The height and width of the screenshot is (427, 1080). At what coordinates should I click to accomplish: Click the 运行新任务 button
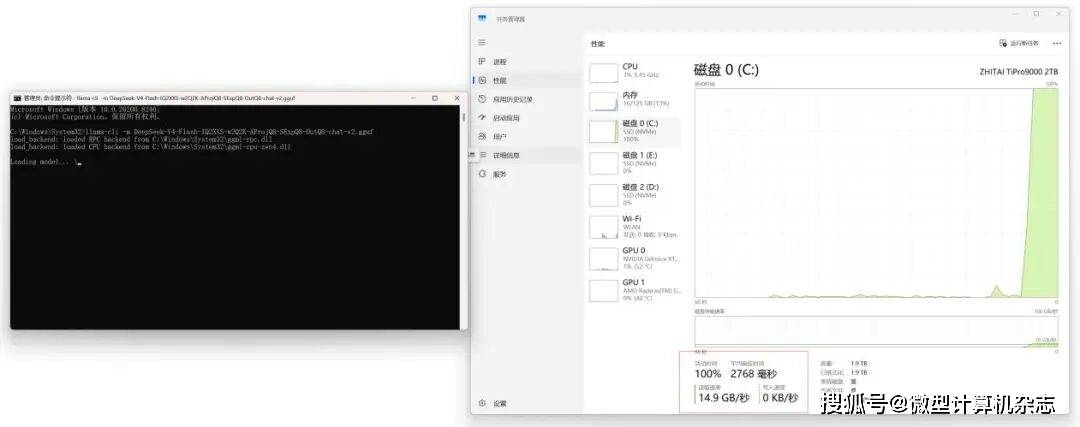pyautogui.click(x=1019, y=43)
